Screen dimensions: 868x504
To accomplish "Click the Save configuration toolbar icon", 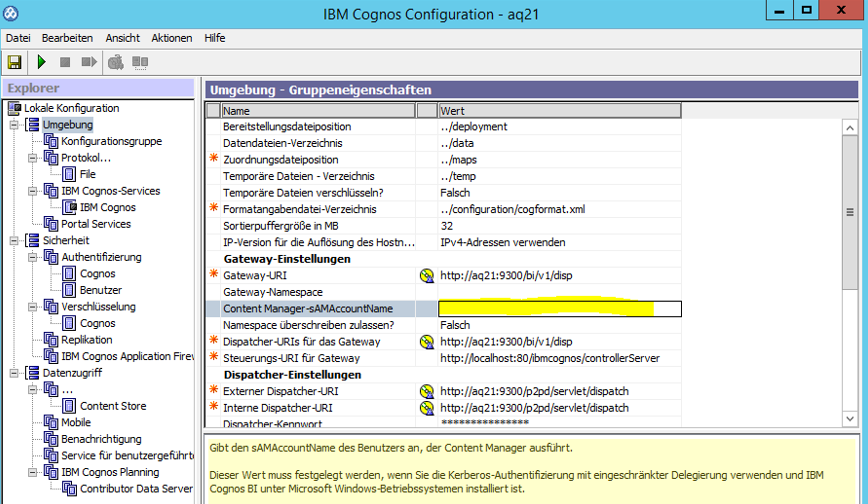I will [15, 62].
